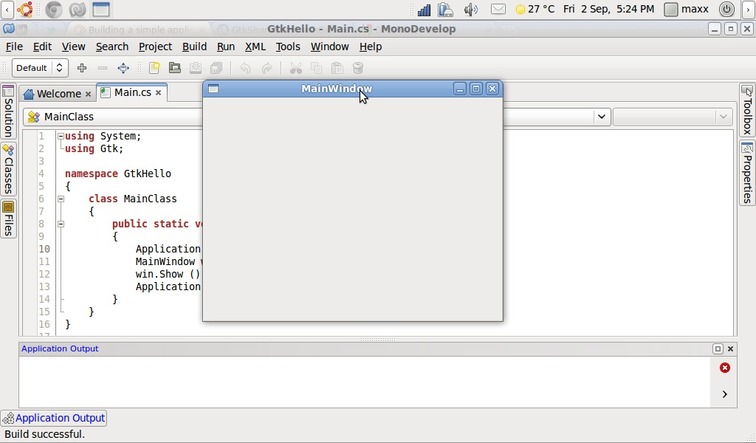
Task: Expand the MainClass class selector dropdown arrow
Action: coord(601,116)
